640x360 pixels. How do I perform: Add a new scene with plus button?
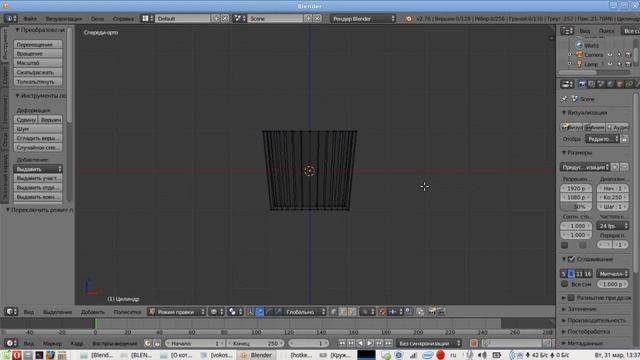tap(308, 18)
